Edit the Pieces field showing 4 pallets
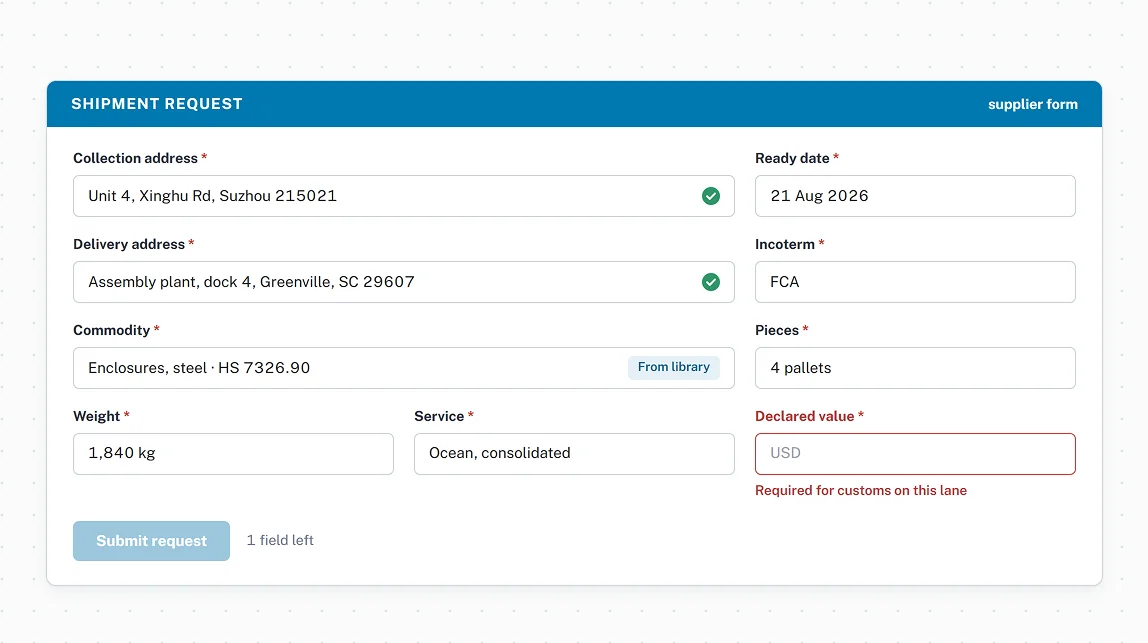1148x643 pixels. pyautogui.click(x=915, y=368)
